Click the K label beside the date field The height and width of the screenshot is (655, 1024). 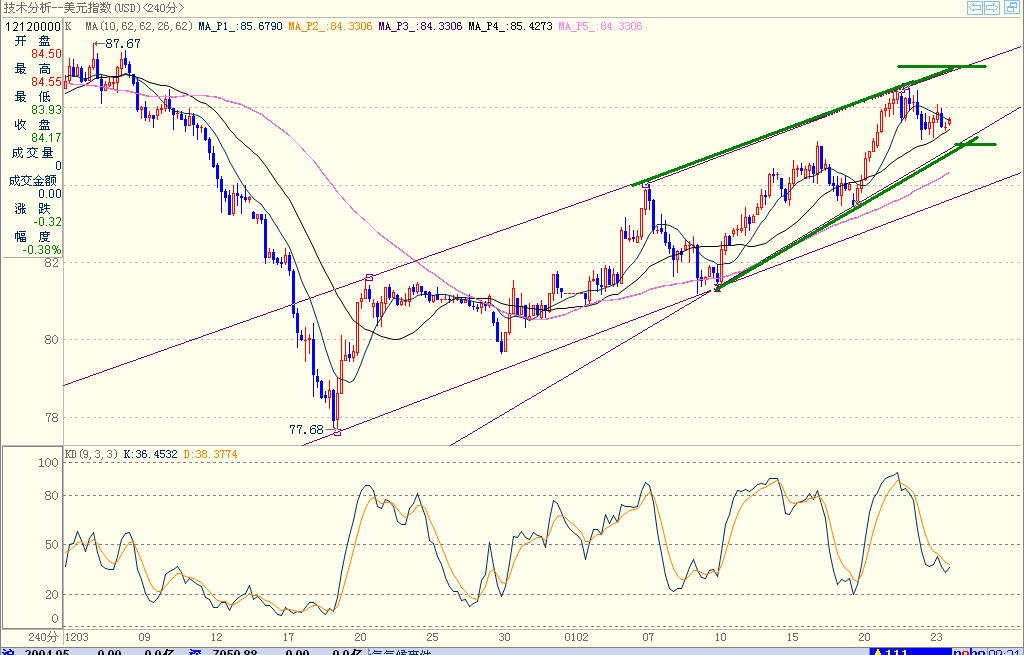[69, 27]
